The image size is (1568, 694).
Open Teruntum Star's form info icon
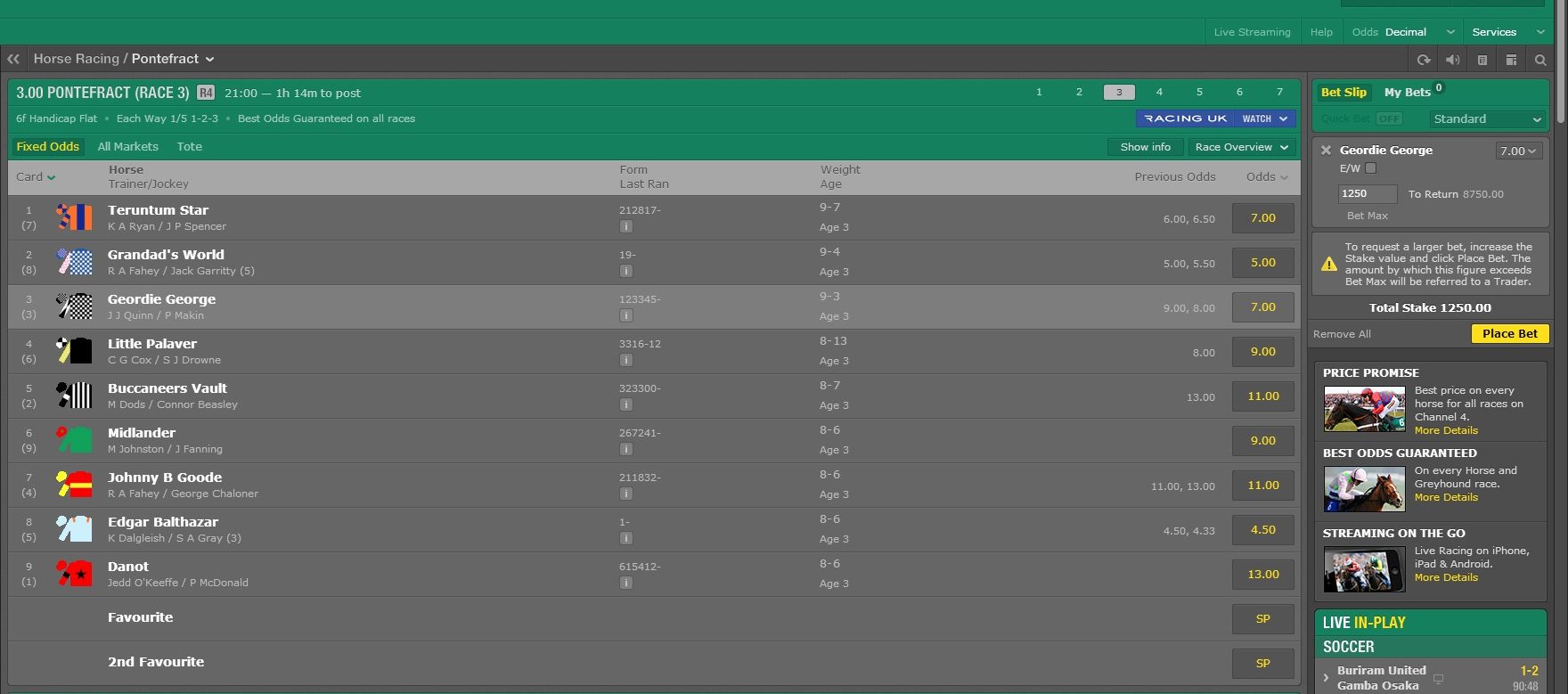626,226
